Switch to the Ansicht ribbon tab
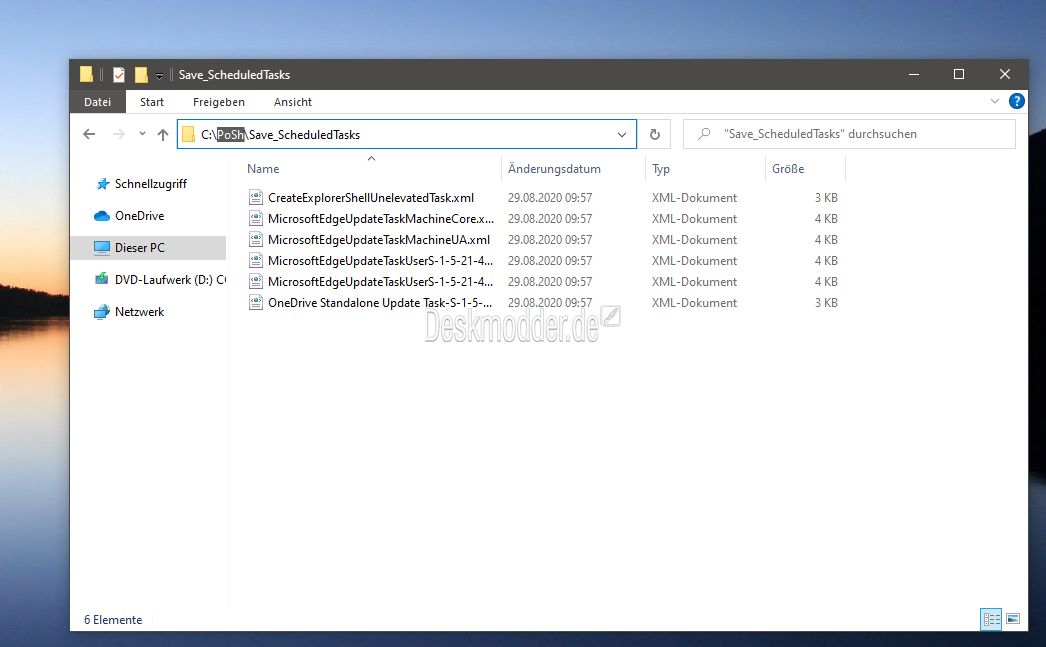 293,102
